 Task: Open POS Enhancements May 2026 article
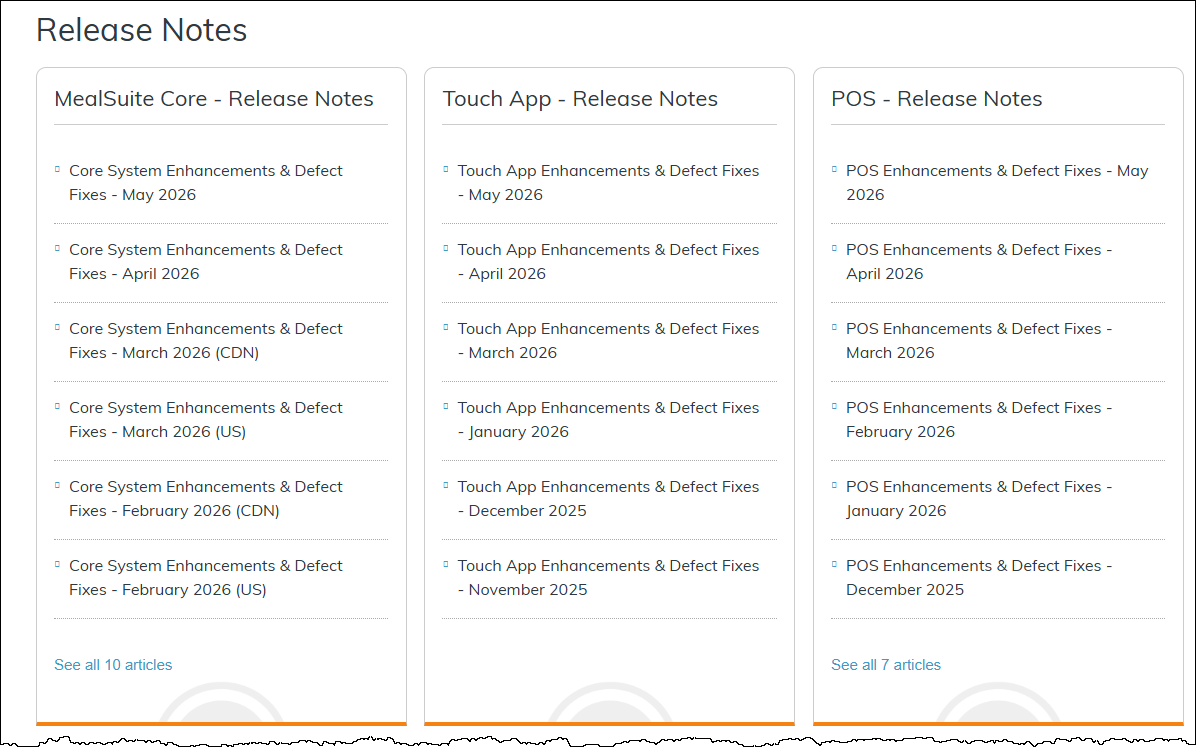coord(997,182)
